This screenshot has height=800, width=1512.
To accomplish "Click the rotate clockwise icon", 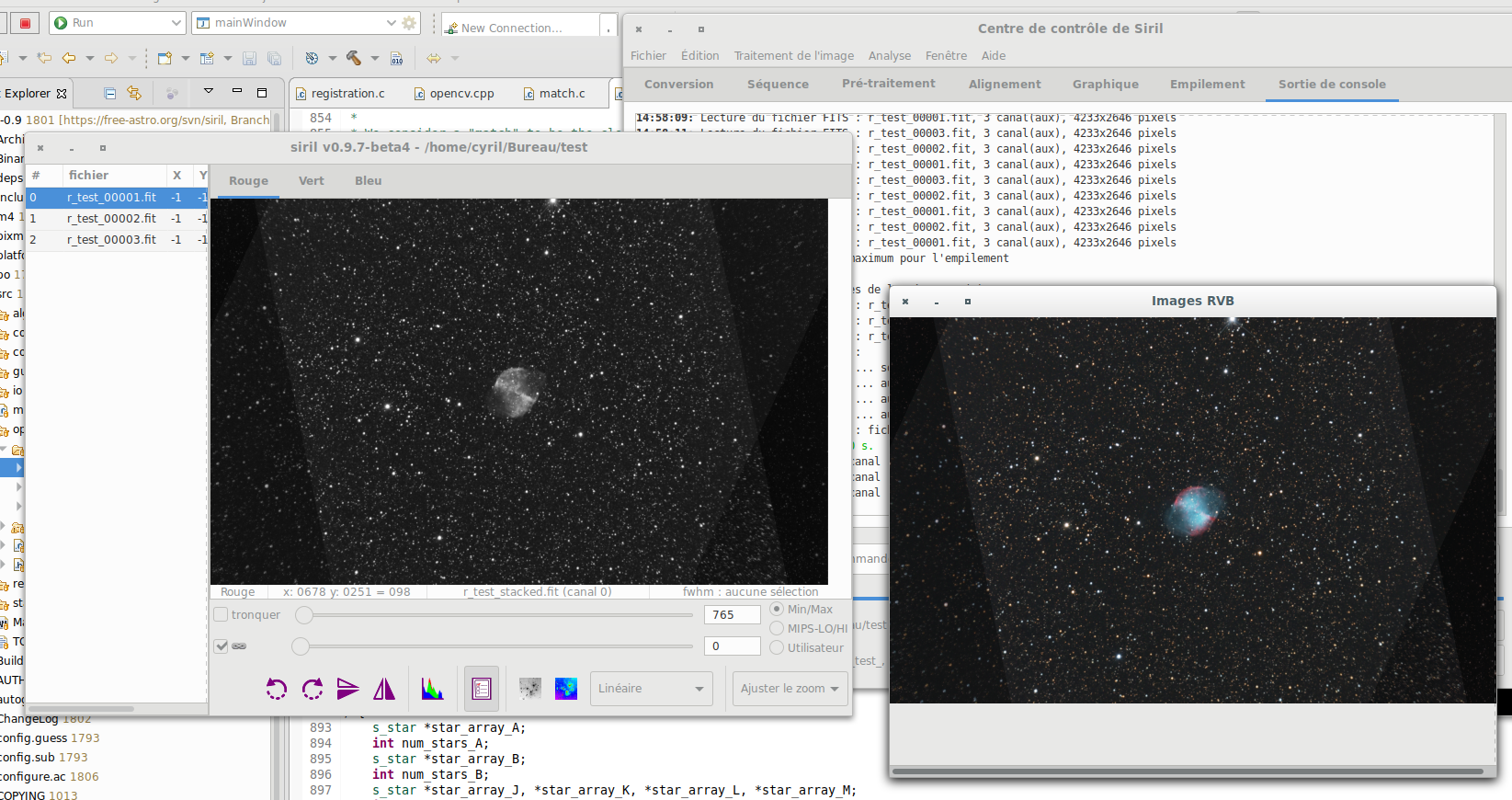I will tap(313, 689).
